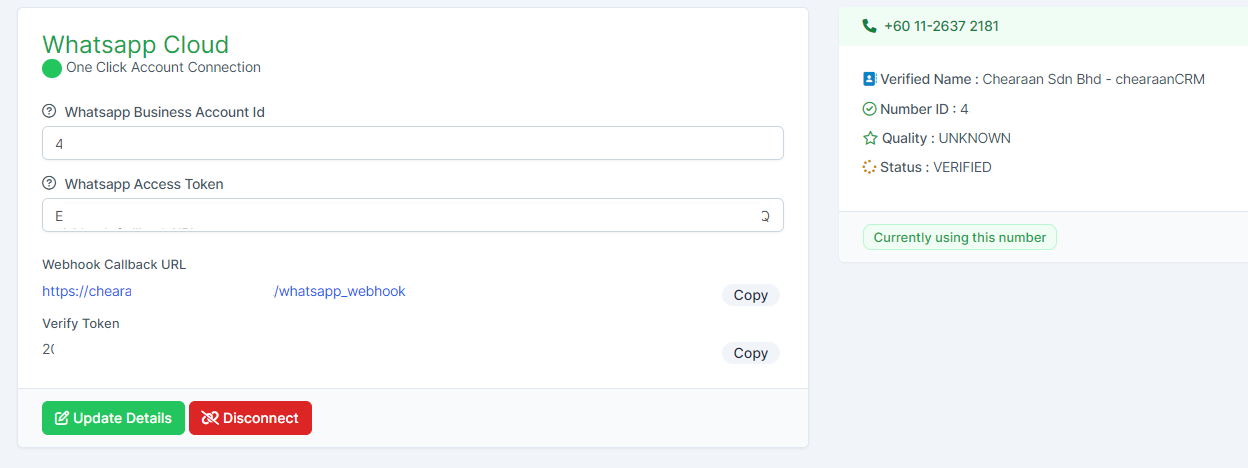
Task: Focus the Whatsapp Access Token field
Action: [412, 215]
